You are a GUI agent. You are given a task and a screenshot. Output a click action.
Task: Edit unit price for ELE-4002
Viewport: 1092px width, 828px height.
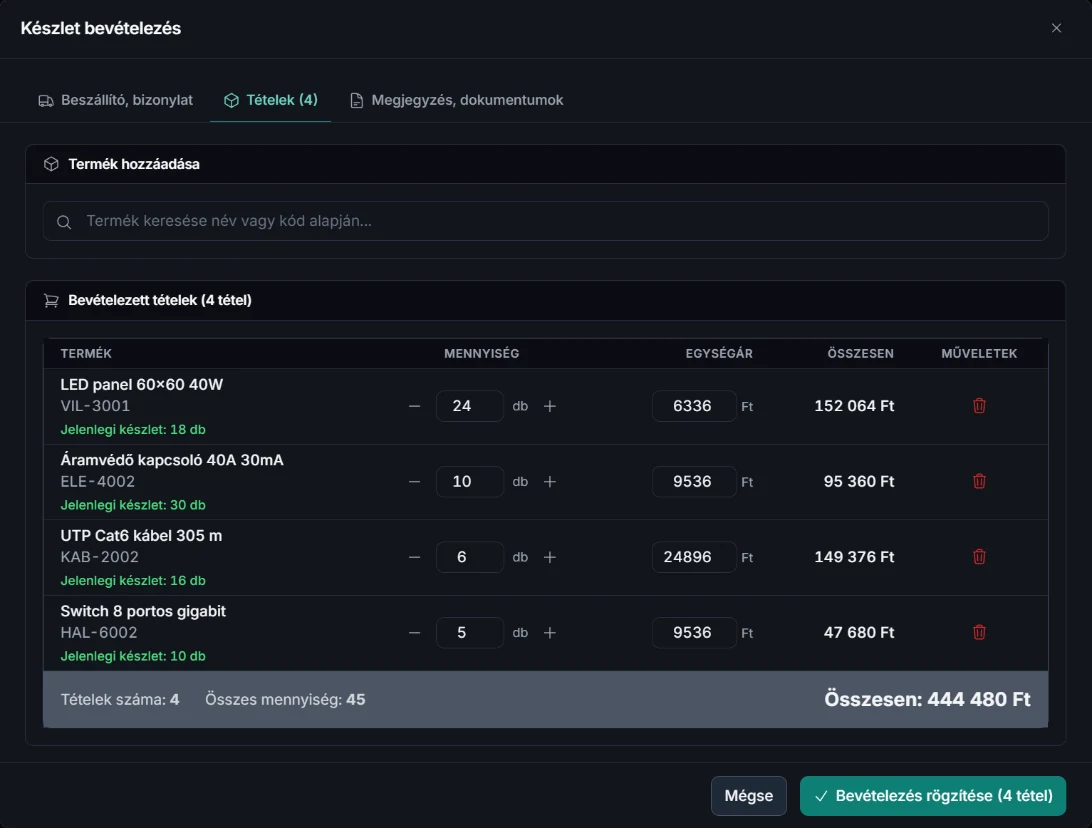[694, 481]
